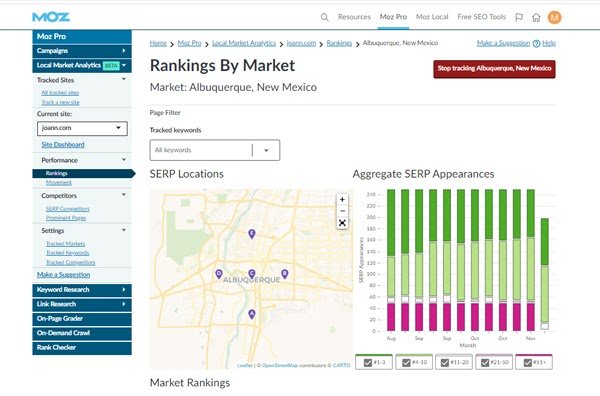Select map pin B
The width and height of the screenshot is (600, 396).
(284, 274)
